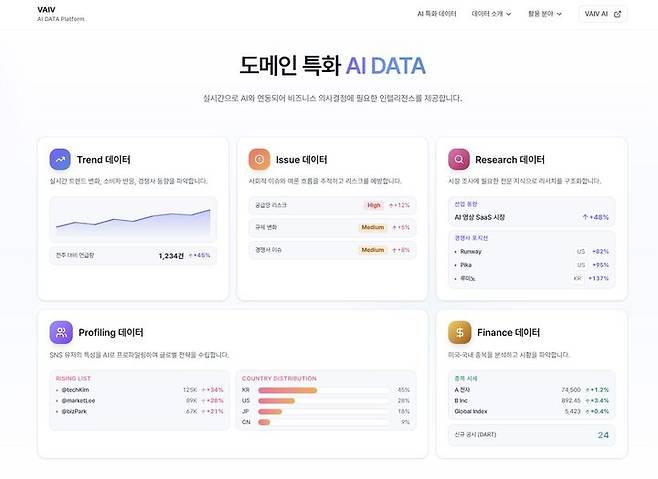Click the RISING LIST heading
The image size is (658, 479).
(73, 378)
